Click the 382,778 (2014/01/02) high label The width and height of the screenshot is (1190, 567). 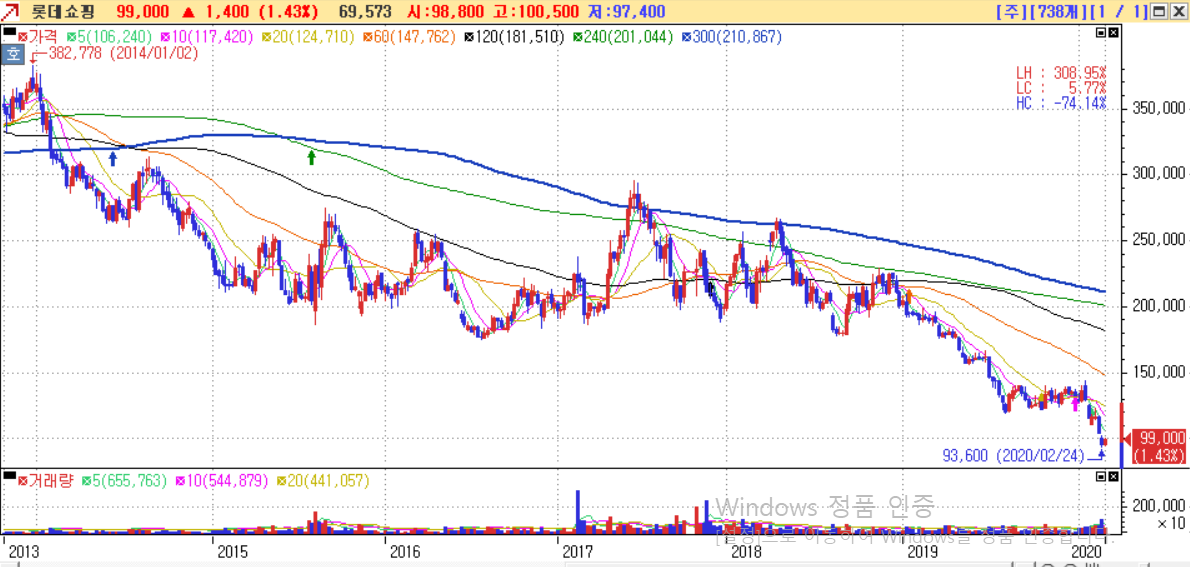pos(123,52)
